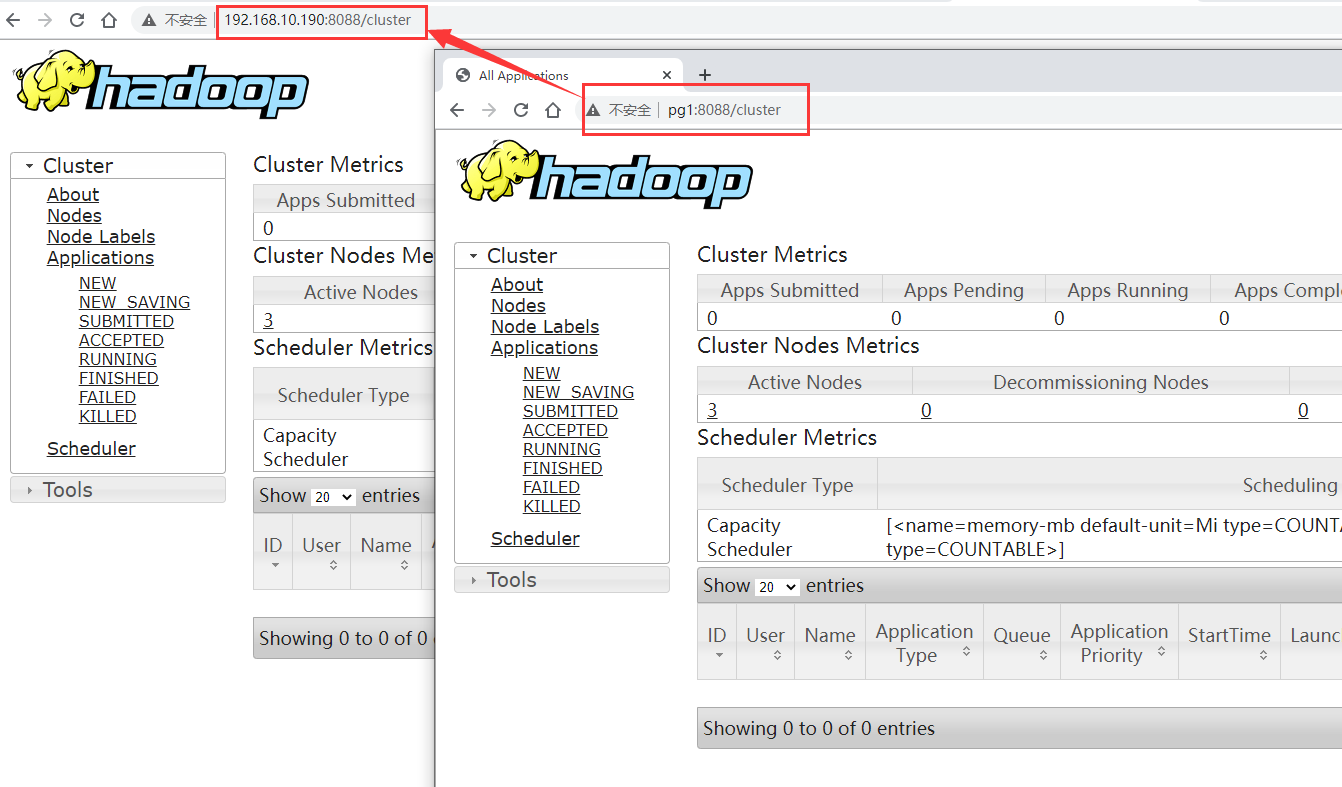Click the Hadoop logo in the front window
Viewport: 1342px width, 787px height.
tap(604, 175)
